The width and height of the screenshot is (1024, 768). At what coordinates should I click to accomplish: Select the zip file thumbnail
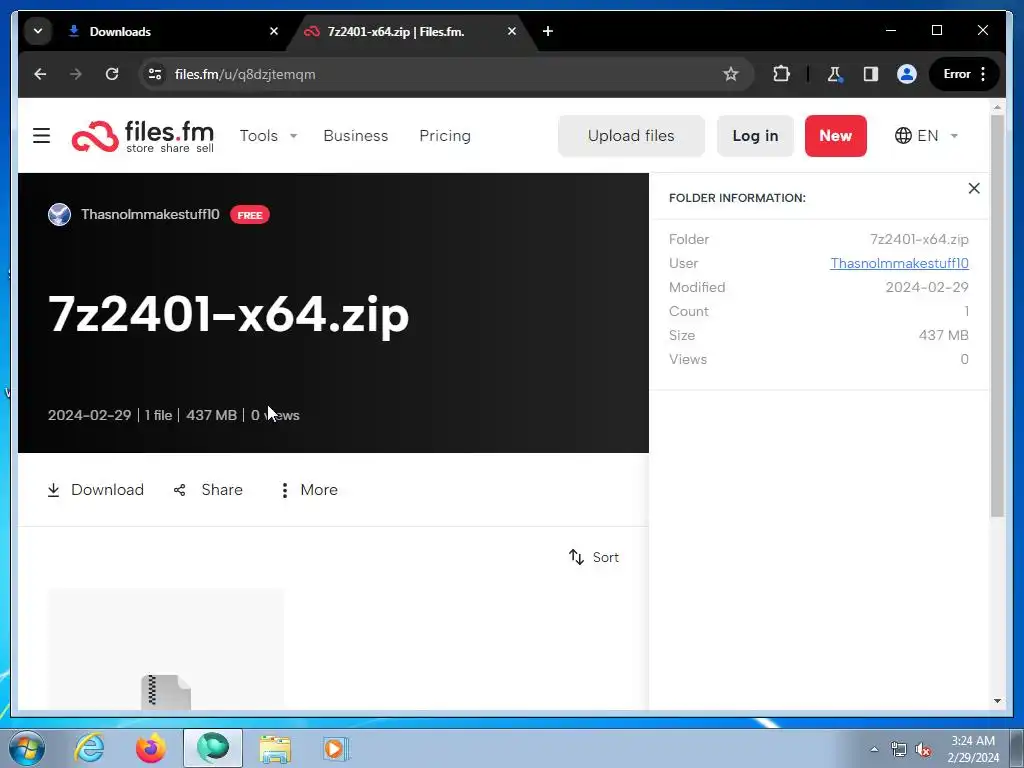(166, 649)
